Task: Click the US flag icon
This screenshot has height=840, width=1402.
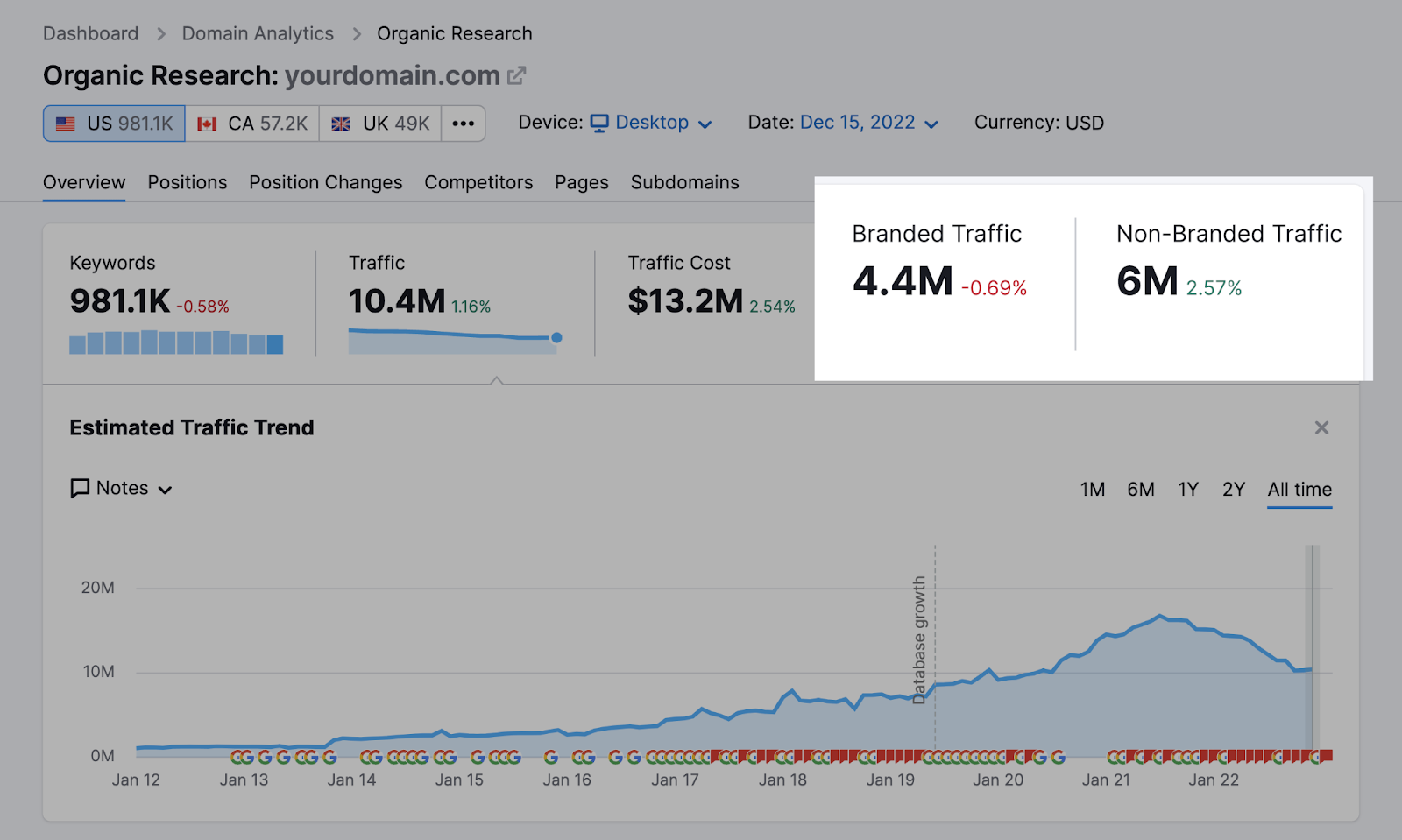Action: pyautogui.click(x=66, y=124)
